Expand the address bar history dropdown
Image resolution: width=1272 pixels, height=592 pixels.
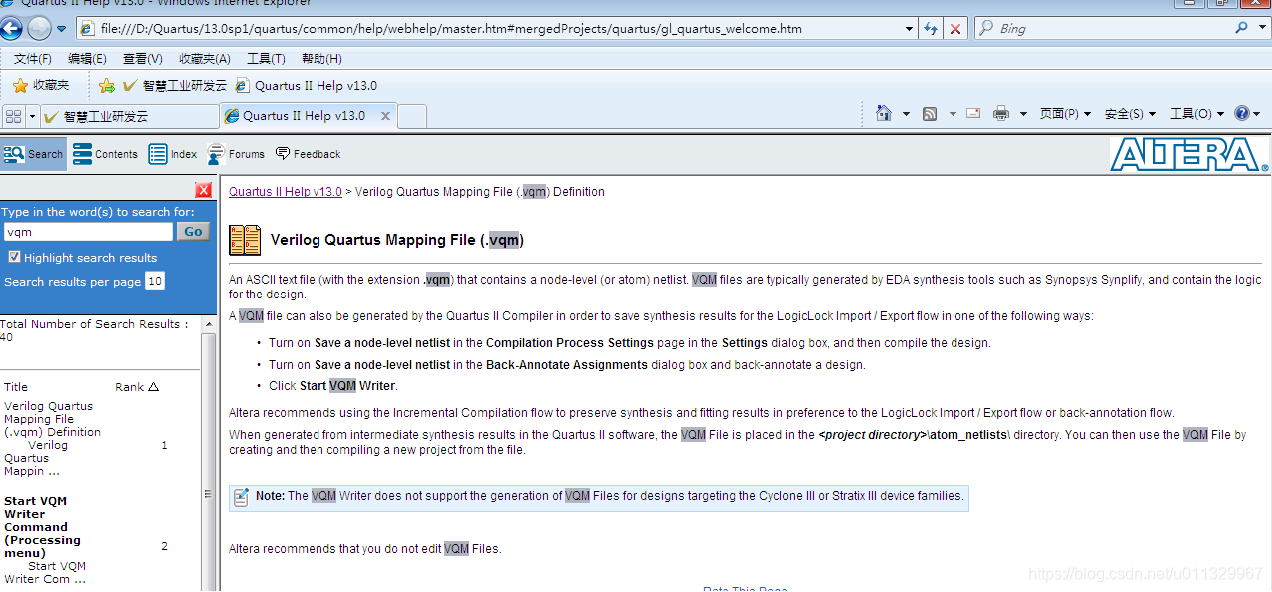tap(909, 29)
